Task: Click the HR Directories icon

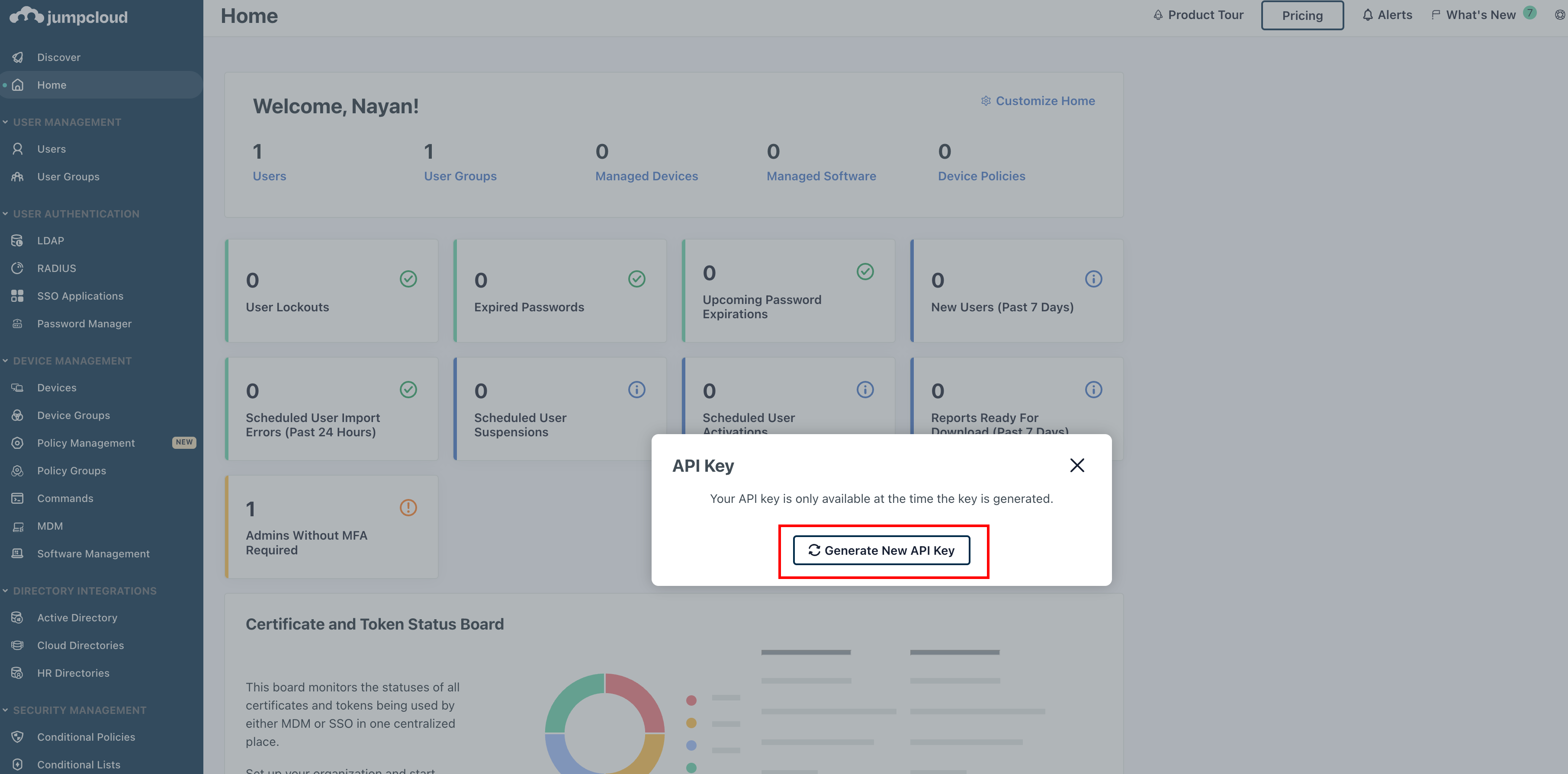Action: (x=18, y=673)
